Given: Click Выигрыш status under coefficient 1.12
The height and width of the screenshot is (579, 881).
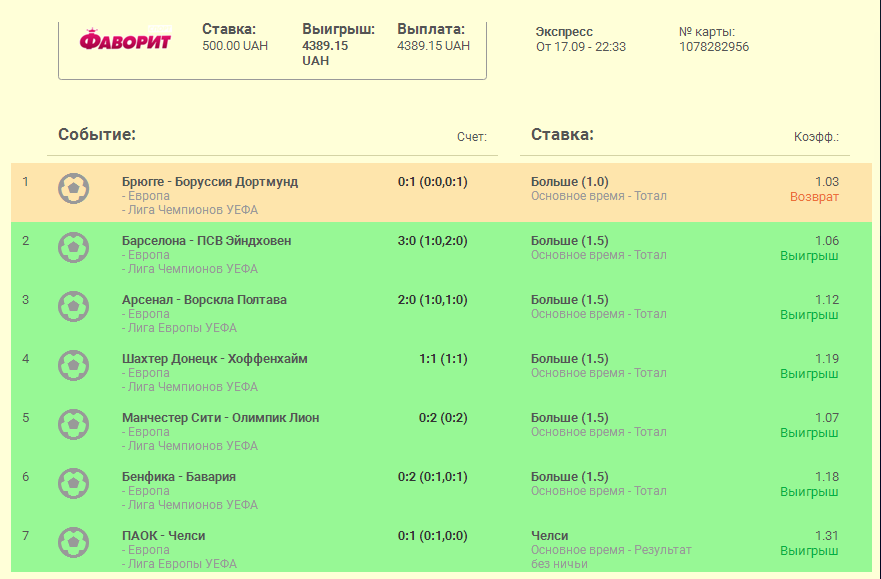Looking at the screenshot, I should 809,315.
